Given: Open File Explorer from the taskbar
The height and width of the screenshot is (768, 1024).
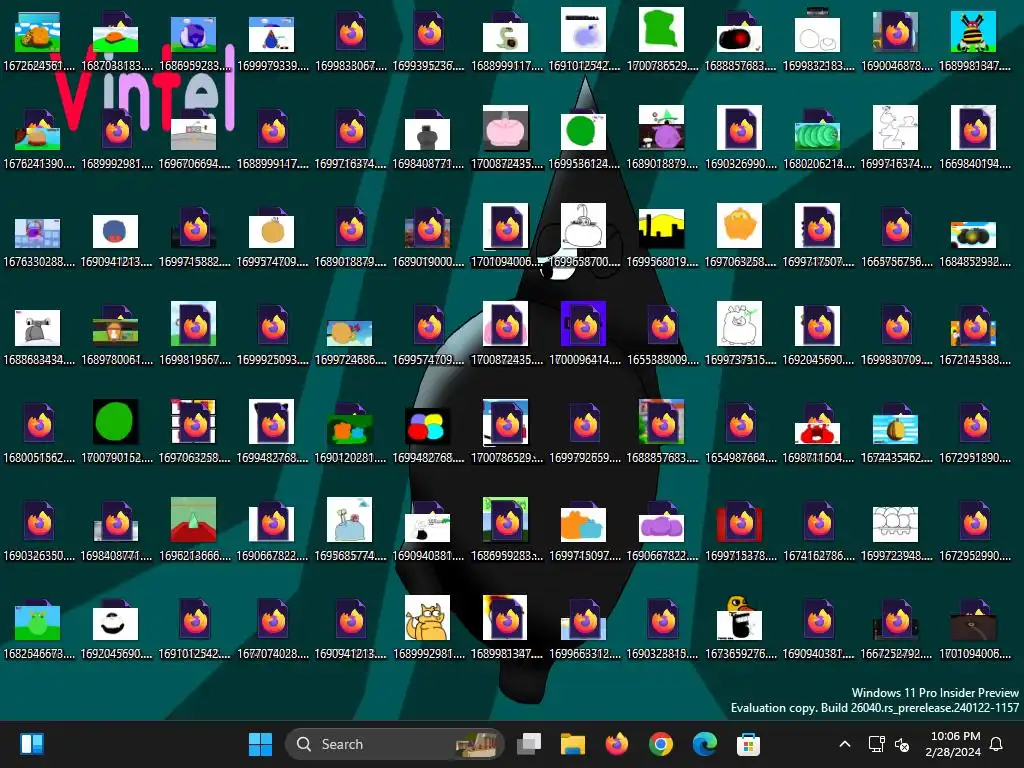Looking at the screenshot, I should 573,744.
